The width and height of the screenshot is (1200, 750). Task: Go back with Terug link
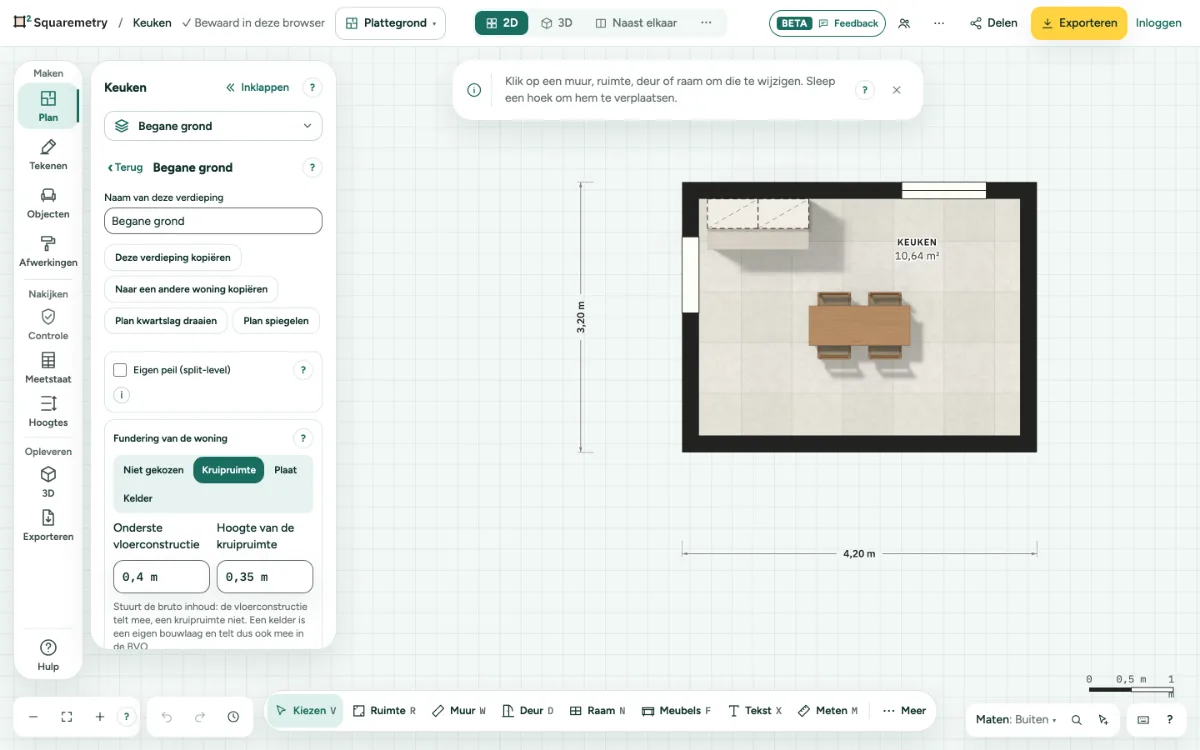click(125, 168)
